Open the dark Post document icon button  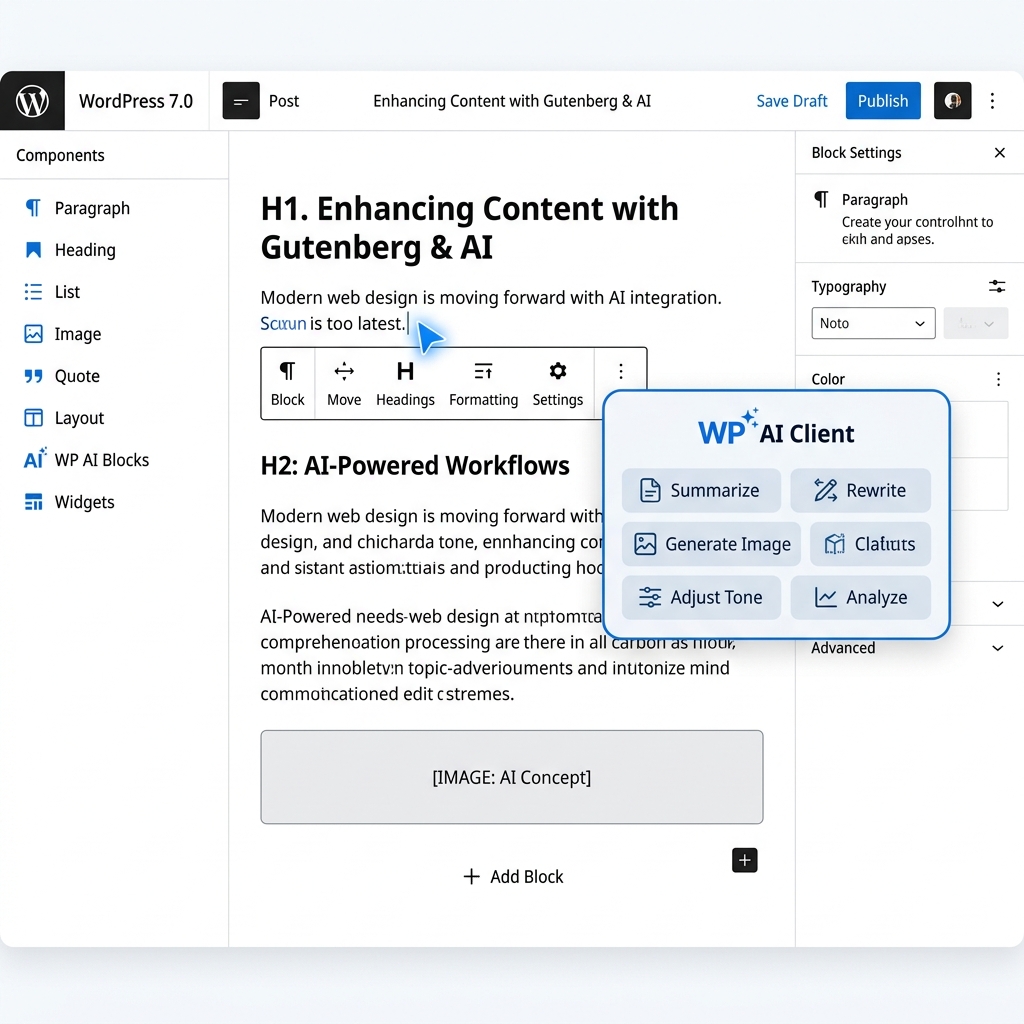tap(241, 101)
